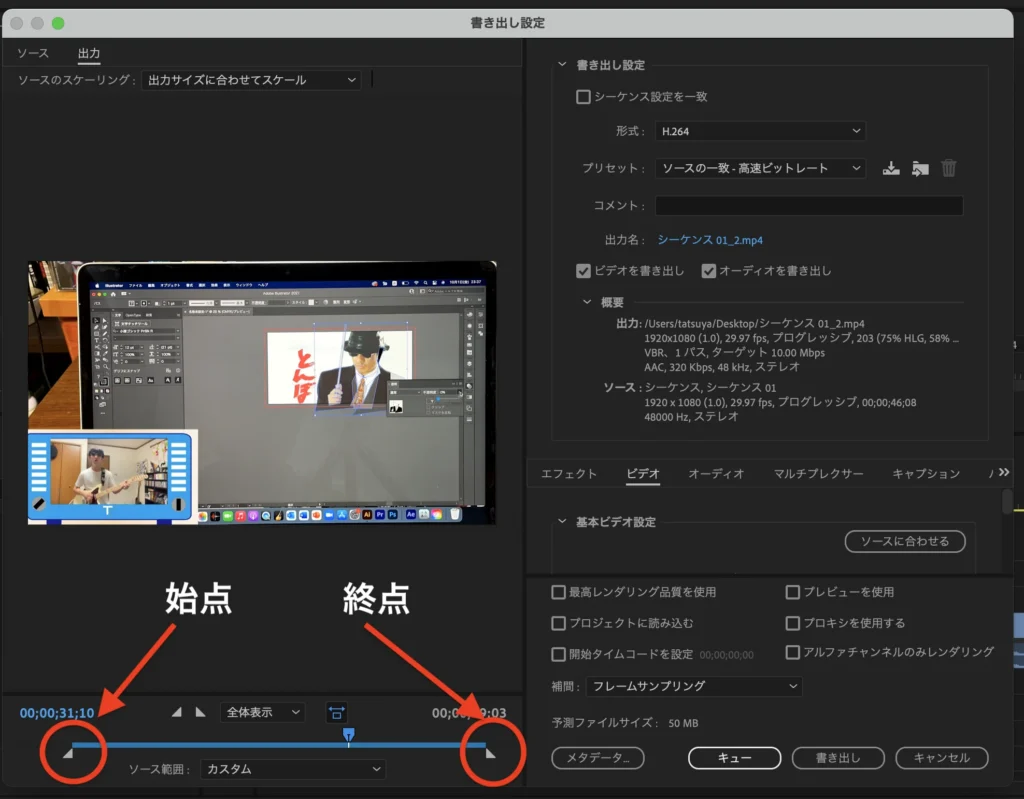Click the set out point triangle icon
The height and width of the screenshot is (799, 1024).
(x=200, y=712)
